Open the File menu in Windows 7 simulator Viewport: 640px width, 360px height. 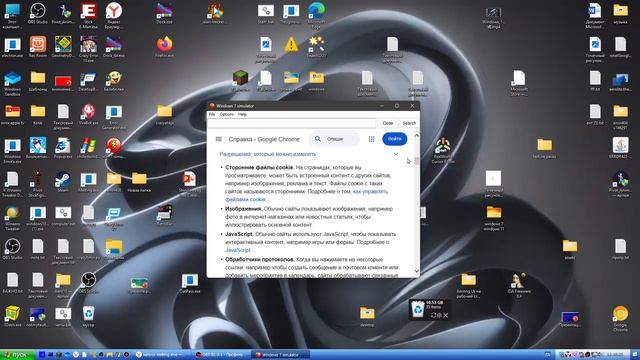coord(212,115)
